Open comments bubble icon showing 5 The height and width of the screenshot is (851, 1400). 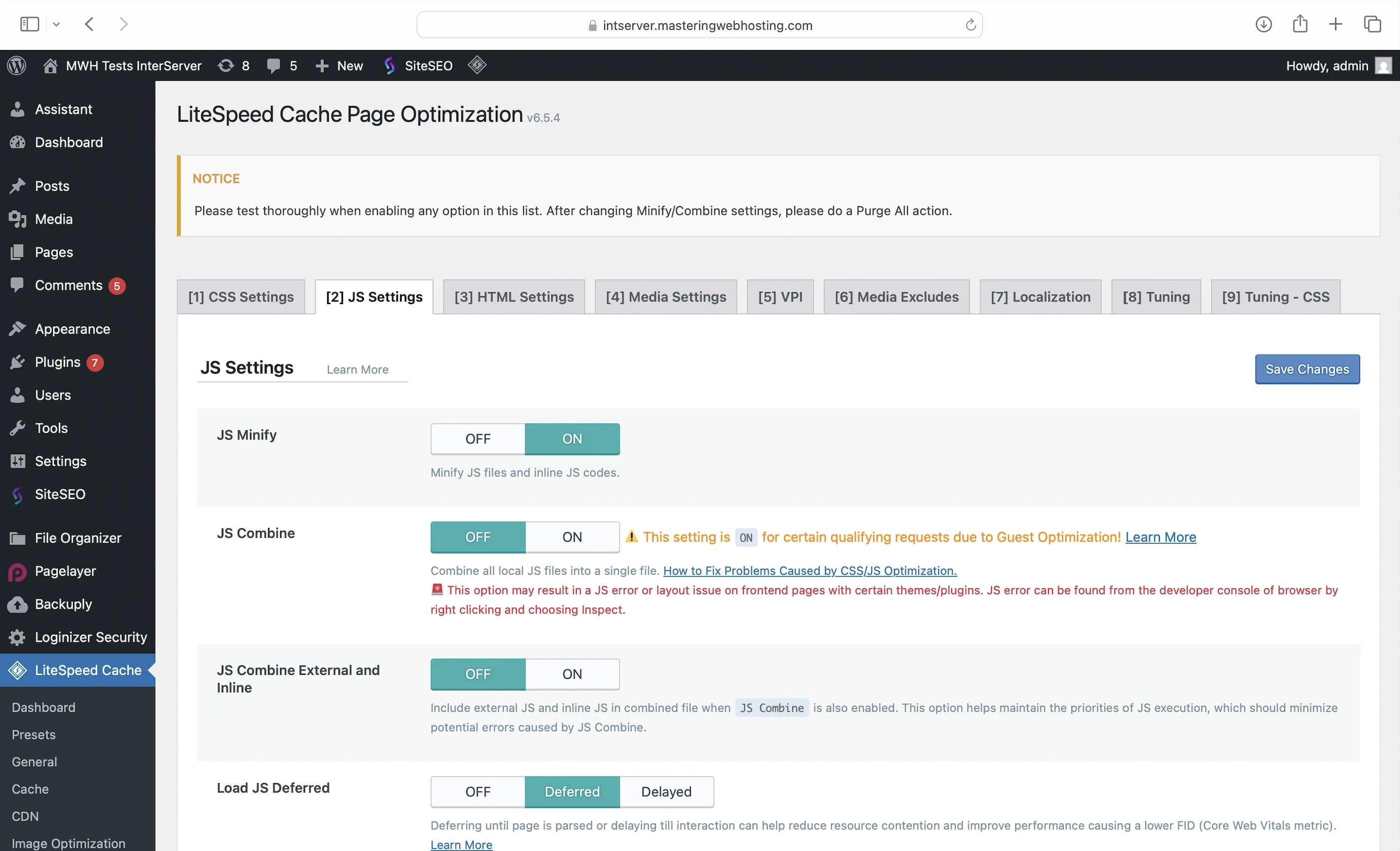pos(282,65)
